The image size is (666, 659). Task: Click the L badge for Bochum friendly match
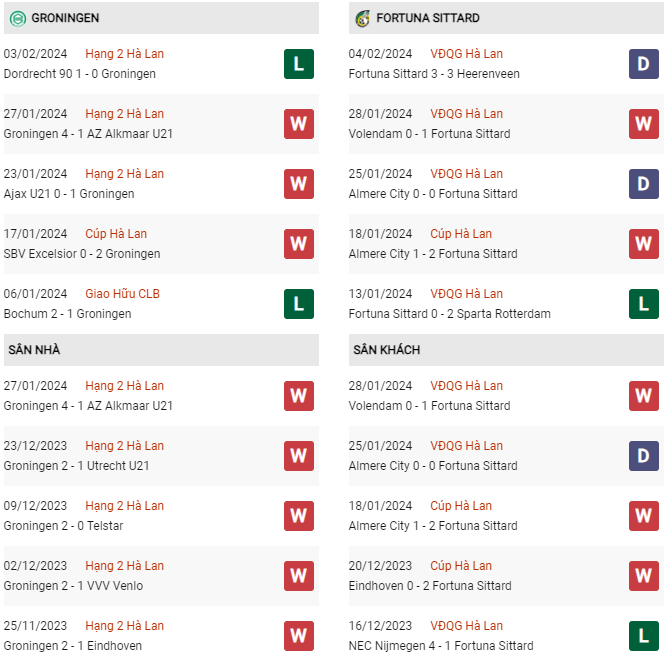298,304
